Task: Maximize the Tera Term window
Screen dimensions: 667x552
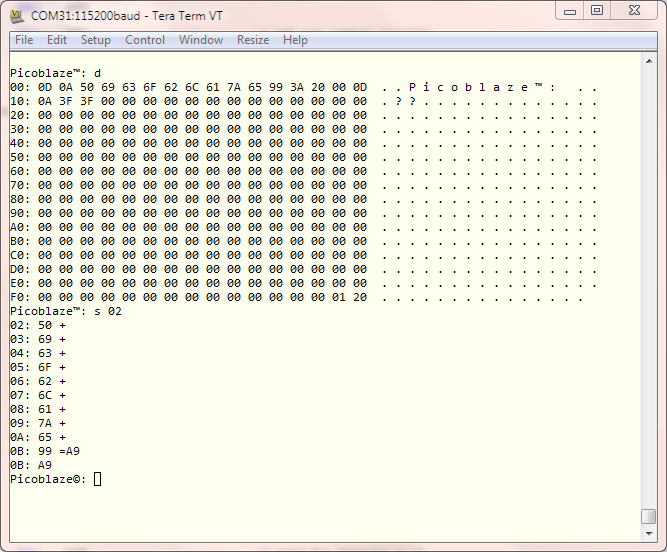Action: [x=597, y=11]
